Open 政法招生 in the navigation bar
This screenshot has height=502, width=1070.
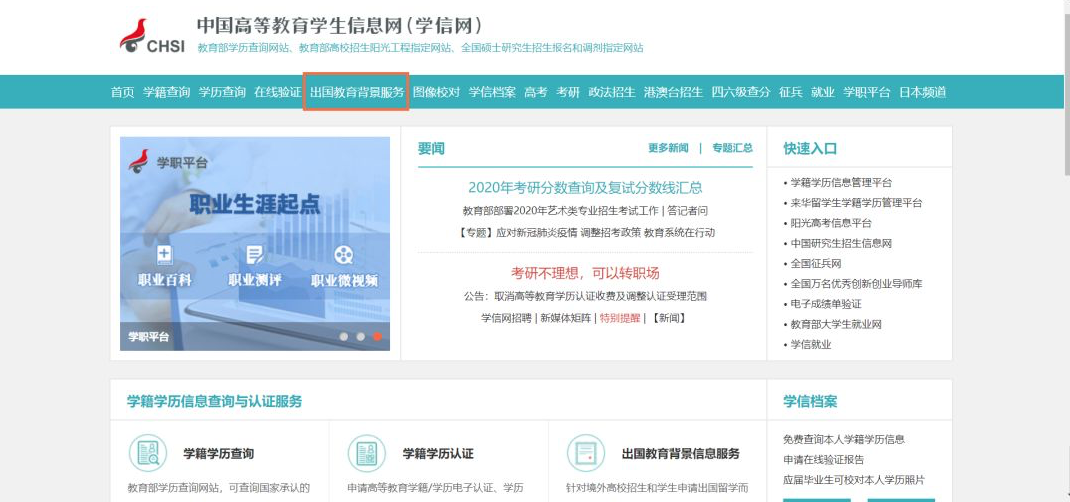(612, 92)
